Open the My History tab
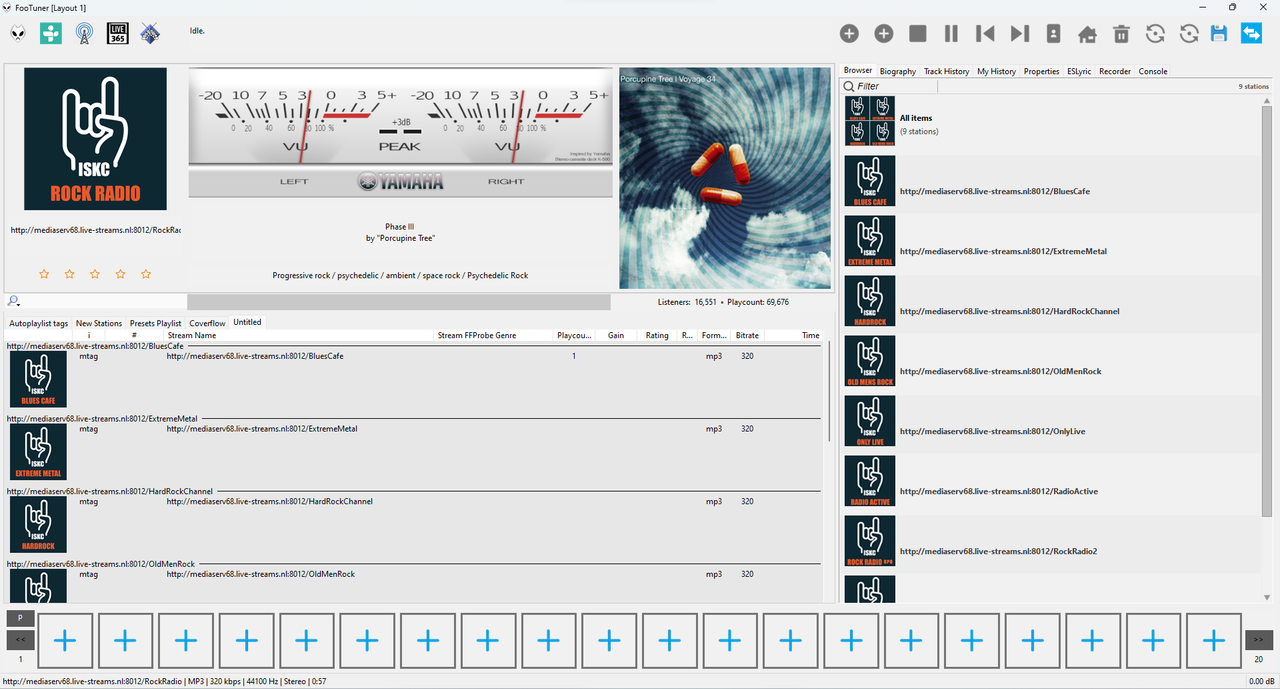The height and width of the screenshot is (689, 1280). [996, 71]
